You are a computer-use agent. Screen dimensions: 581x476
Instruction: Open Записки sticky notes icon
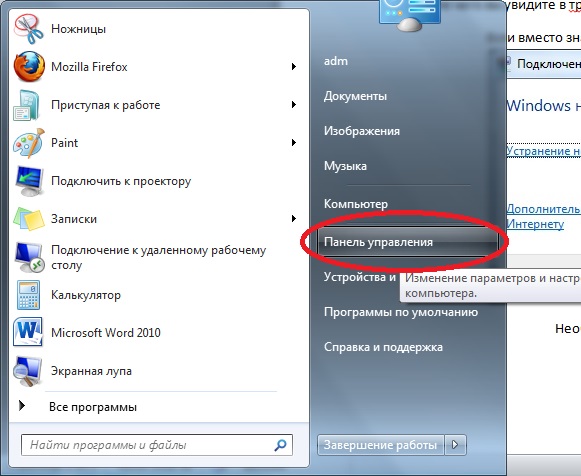[x=29, y=219]
